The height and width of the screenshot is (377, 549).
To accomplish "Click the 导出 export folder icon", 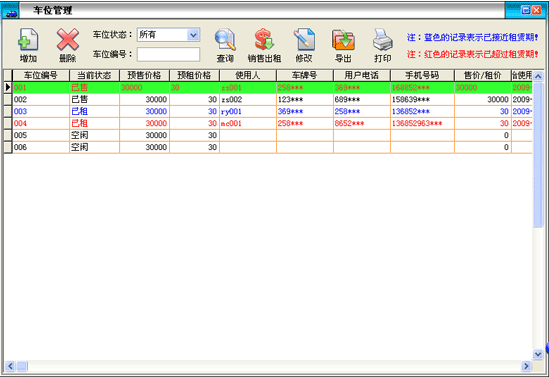I will click(x=343, y=39).
